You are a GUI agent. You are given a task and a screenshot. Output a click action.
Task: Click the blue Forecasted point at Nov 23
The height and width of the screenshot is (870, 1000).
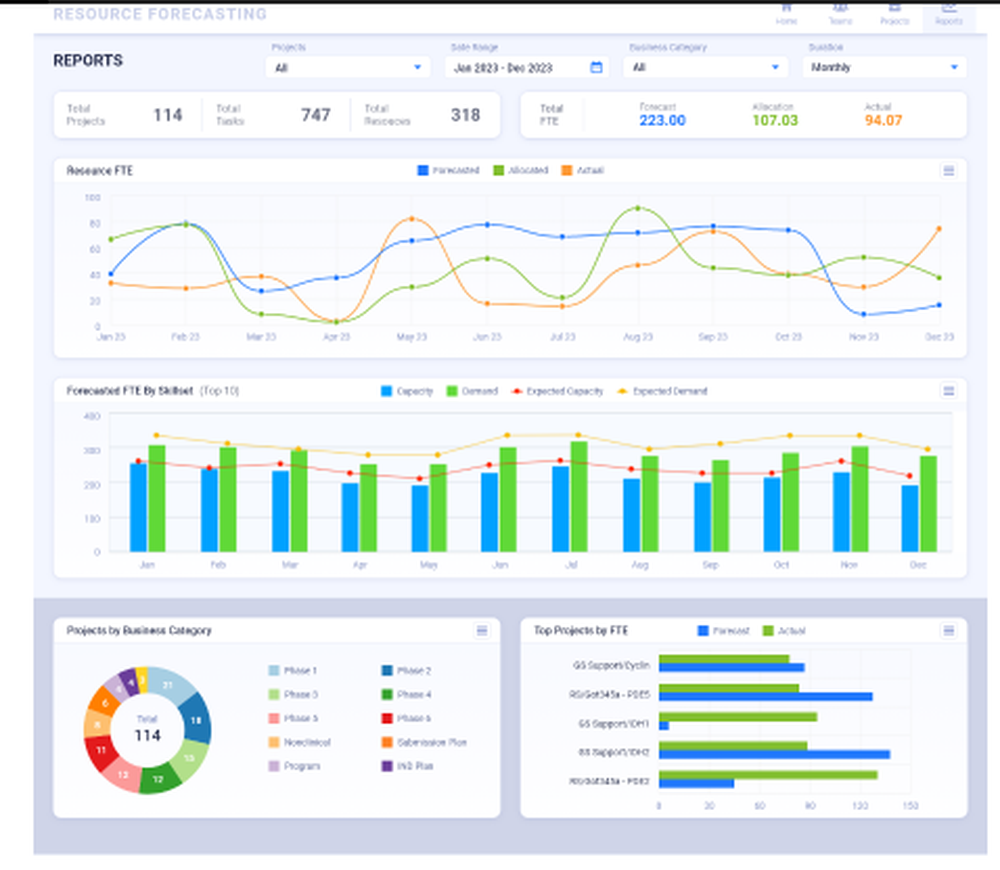click(864, 314)
